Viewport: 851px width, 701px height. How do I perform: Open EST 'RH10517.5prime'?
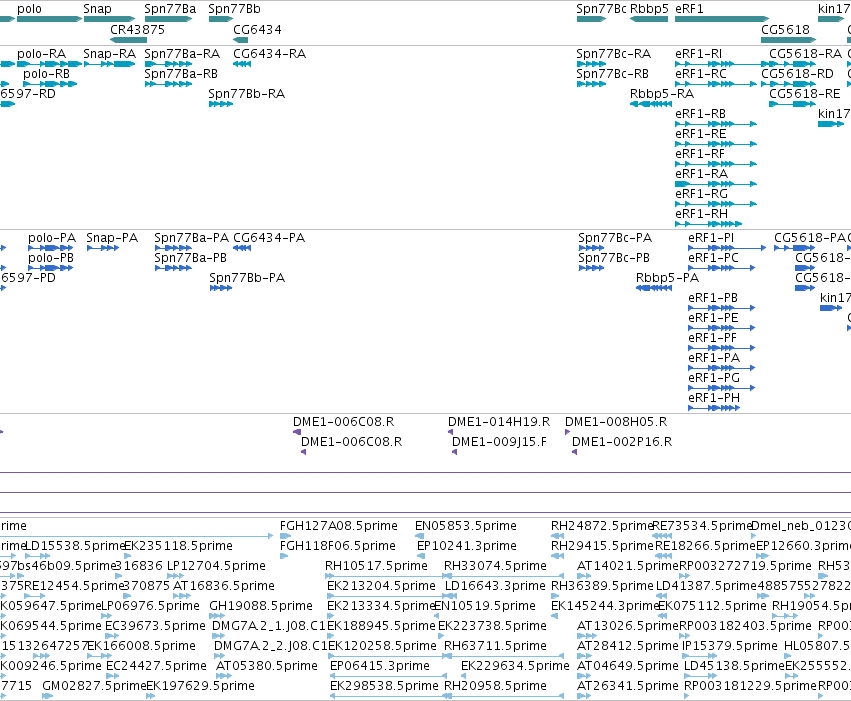coord(376,566)
